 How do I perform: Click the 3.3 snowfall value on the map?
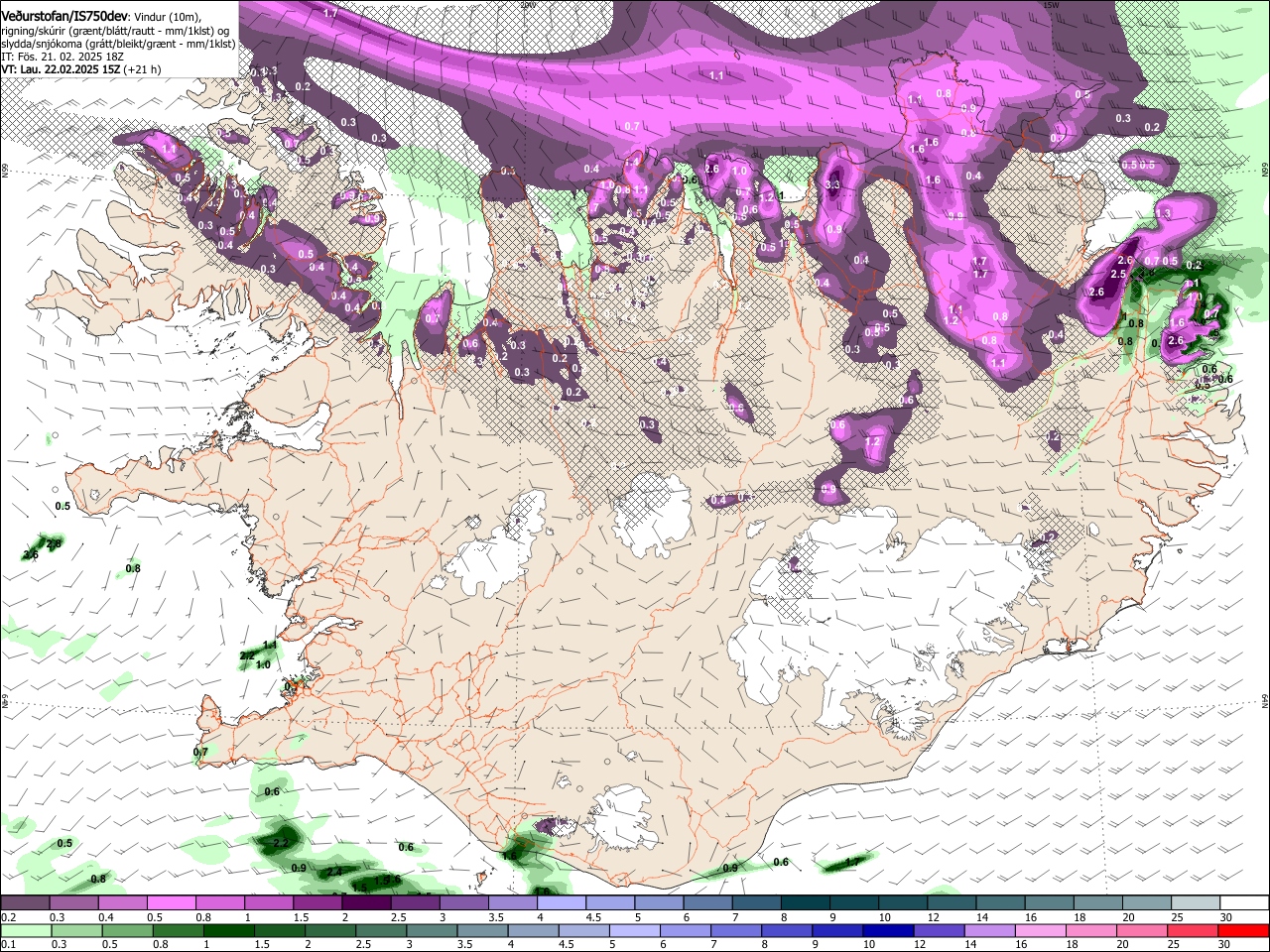coord(831,184)
